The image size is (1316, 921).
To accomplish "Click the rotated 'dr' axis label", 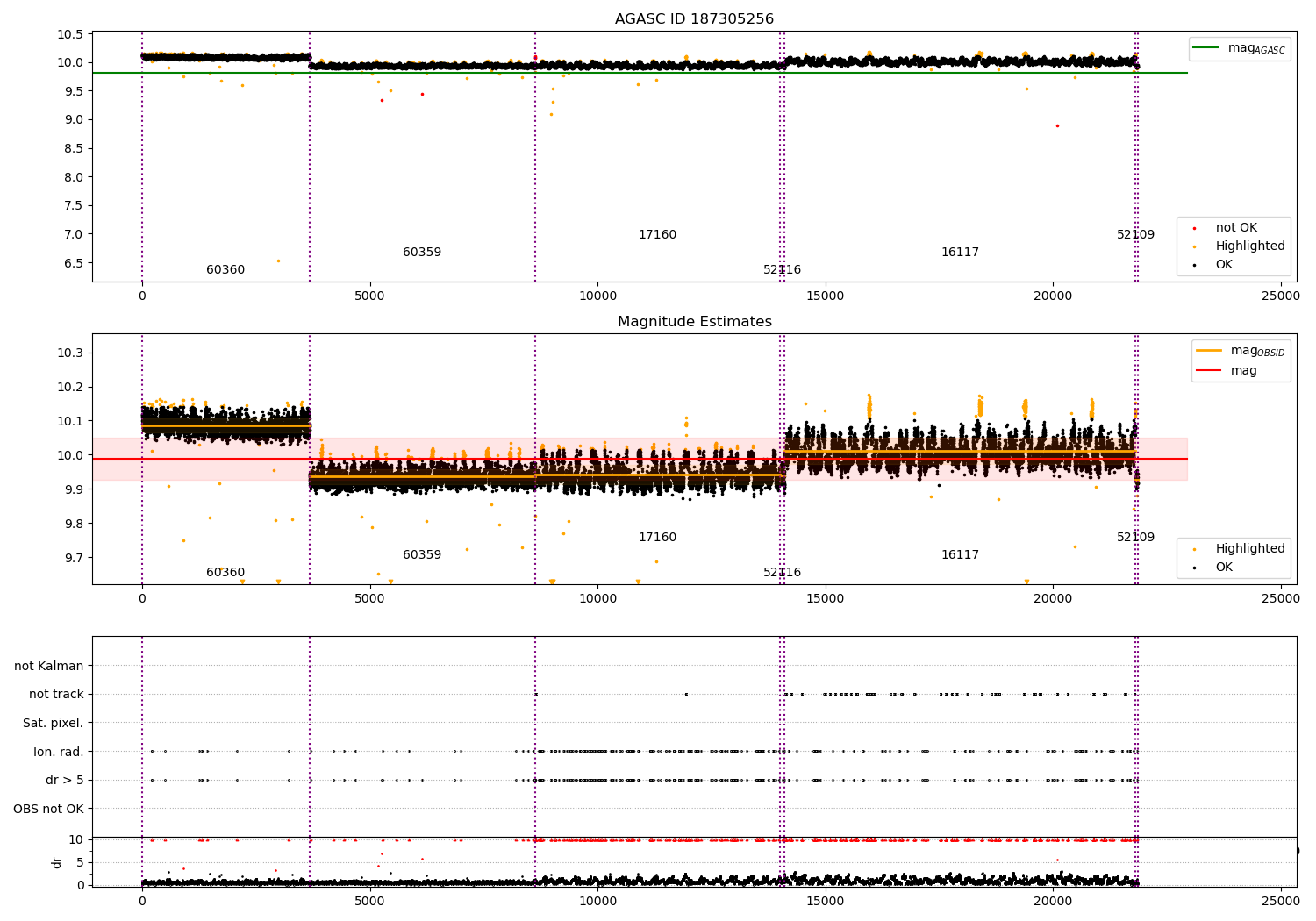I will point(57,862).
